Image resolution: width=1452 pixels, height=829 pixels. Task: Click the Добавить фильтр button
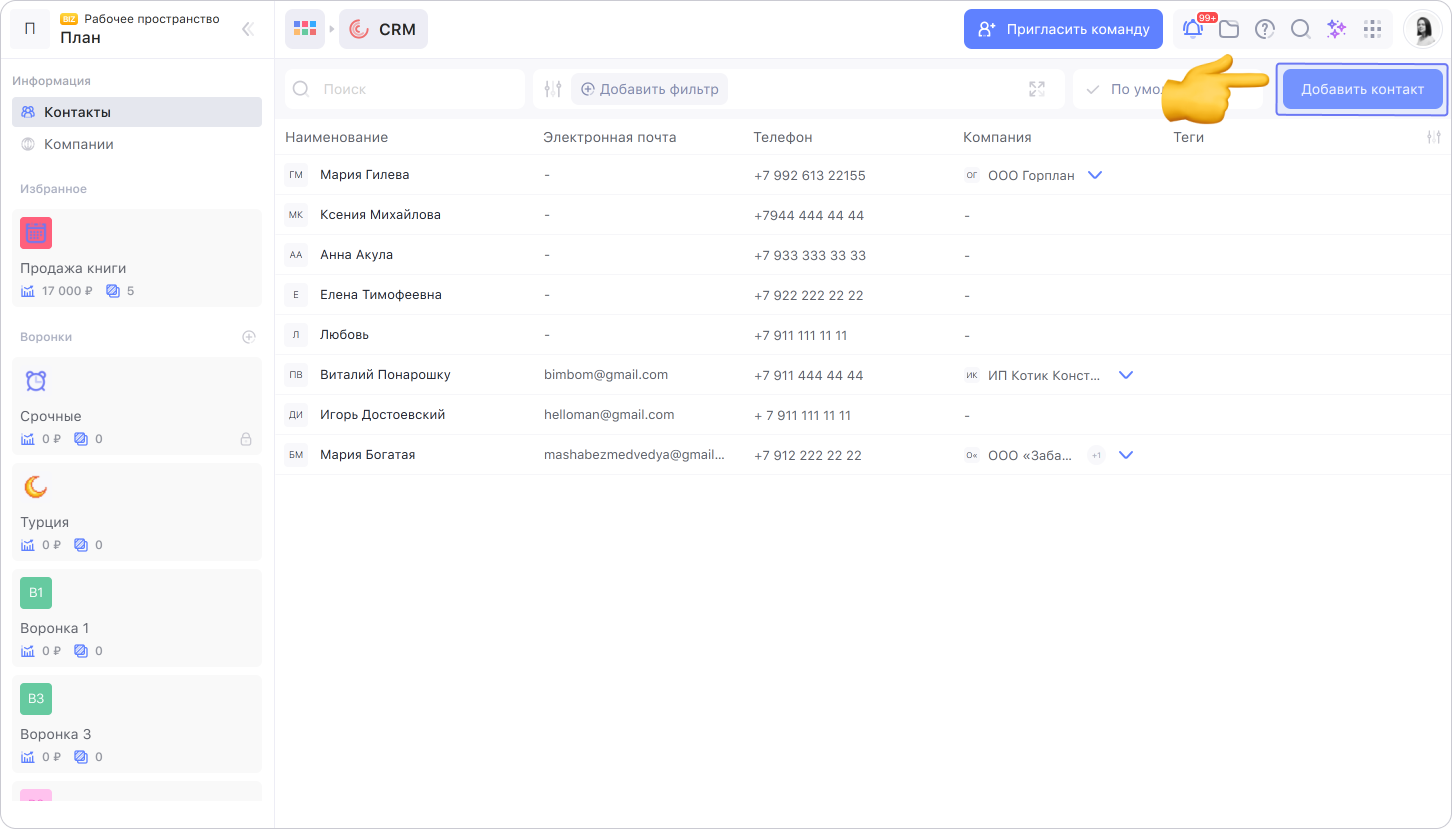click(x=650, y=89)
